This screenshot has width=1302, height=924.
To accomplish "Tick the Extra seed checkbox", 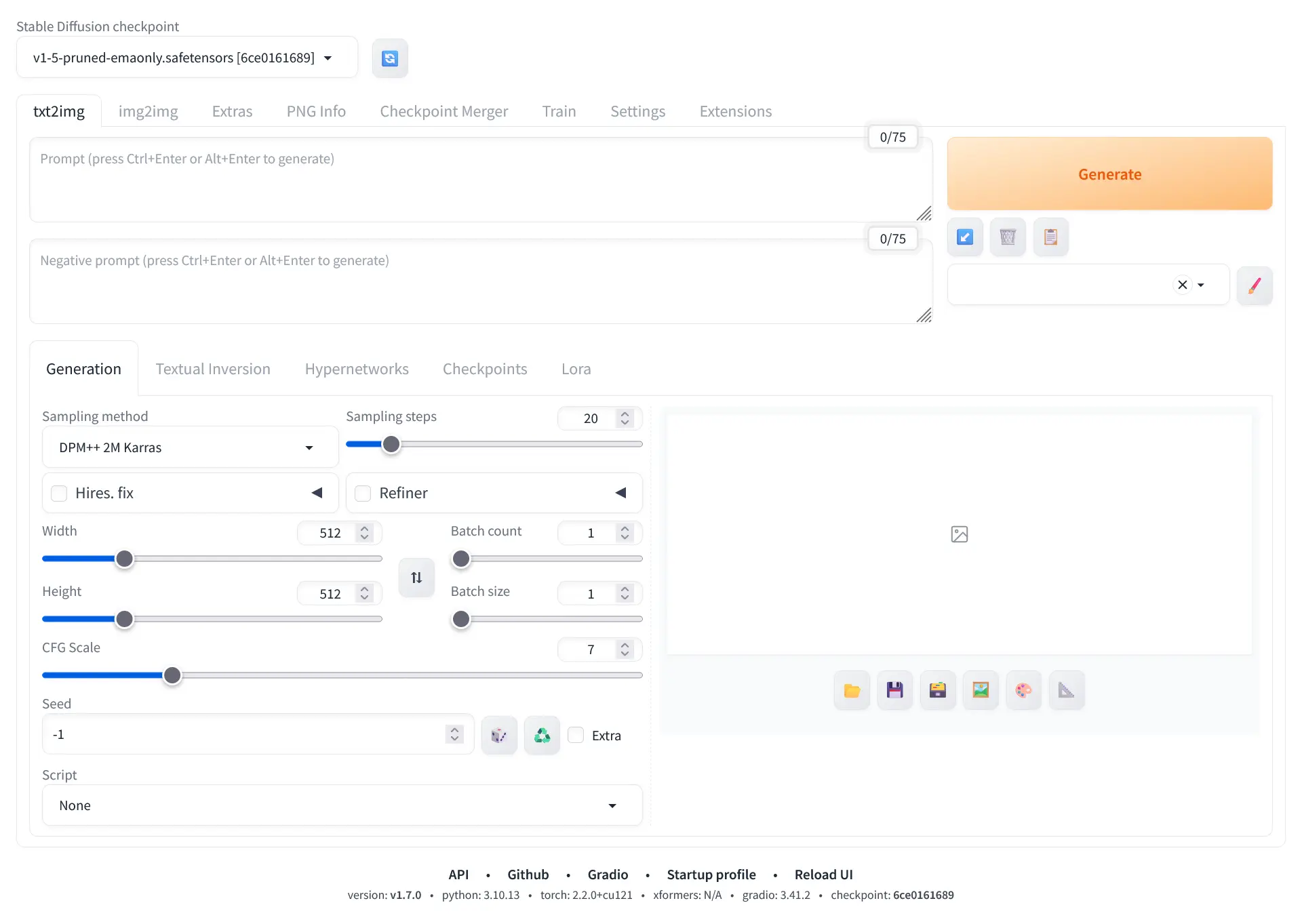I will click(576, 735).
